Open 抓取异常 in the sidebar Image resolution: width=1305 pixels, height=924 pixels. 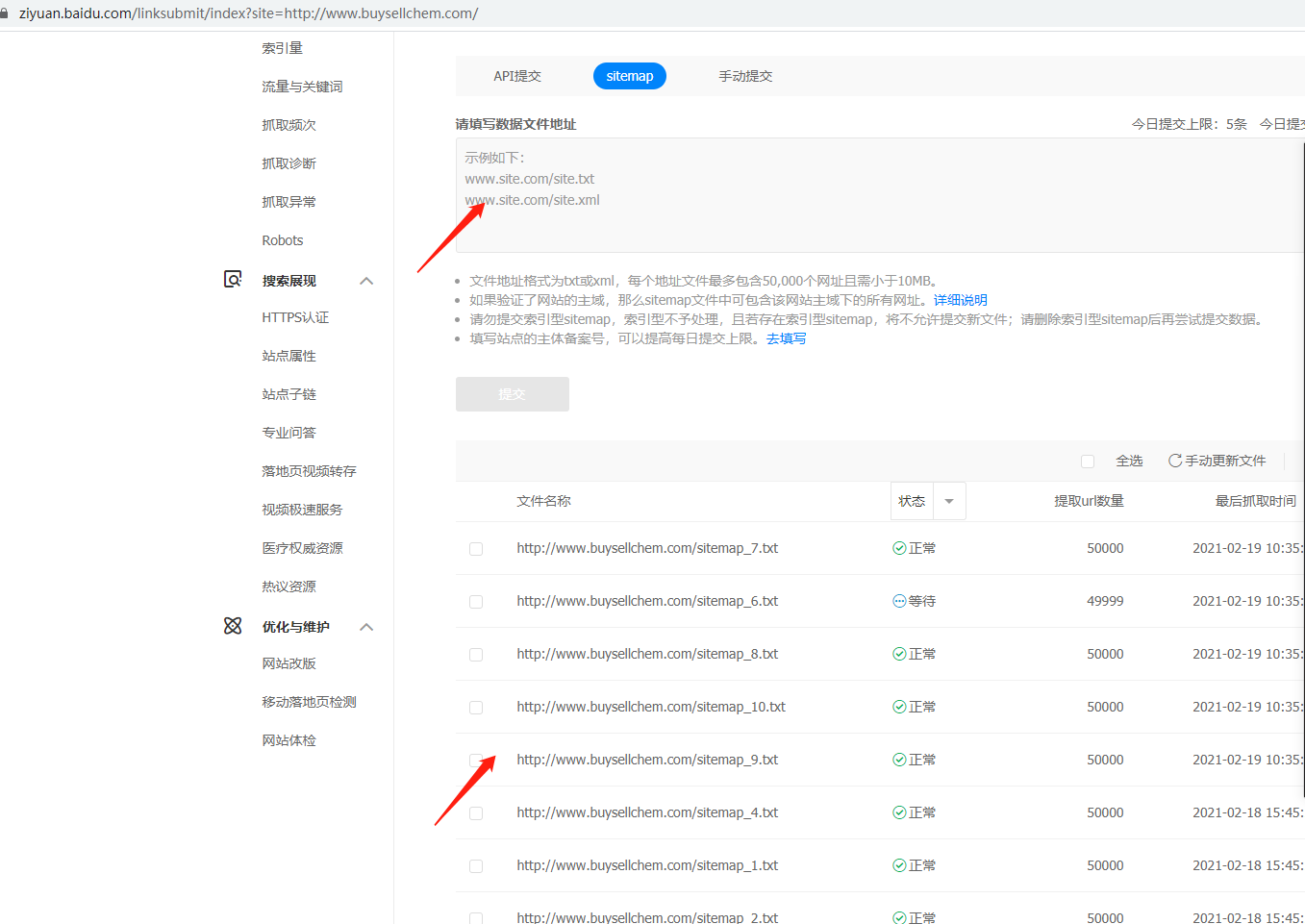click(289, 202)
